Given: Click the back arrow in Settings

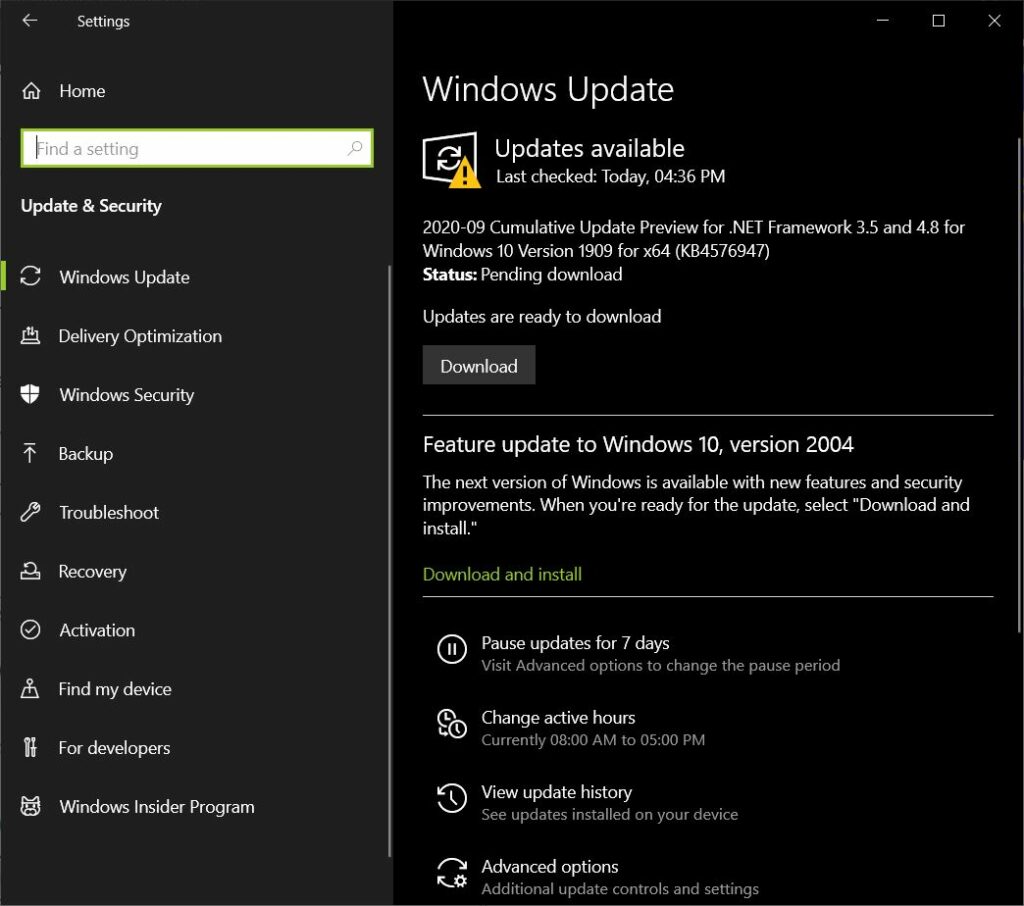Looking at the screenshot, I should 29,20.
